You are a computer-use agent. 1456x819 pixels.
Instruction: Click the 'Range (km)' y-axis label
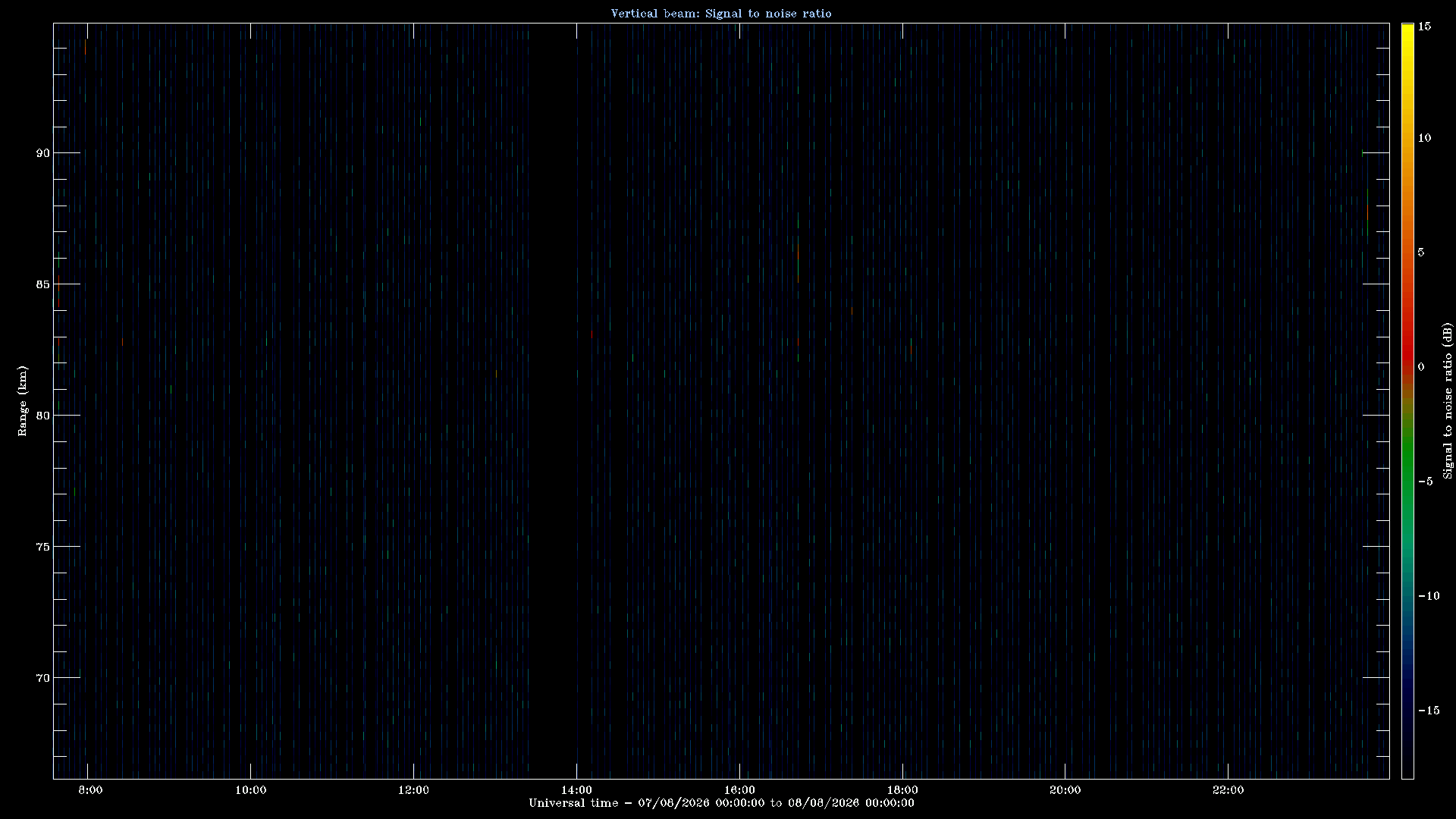[x=23, y=401]
